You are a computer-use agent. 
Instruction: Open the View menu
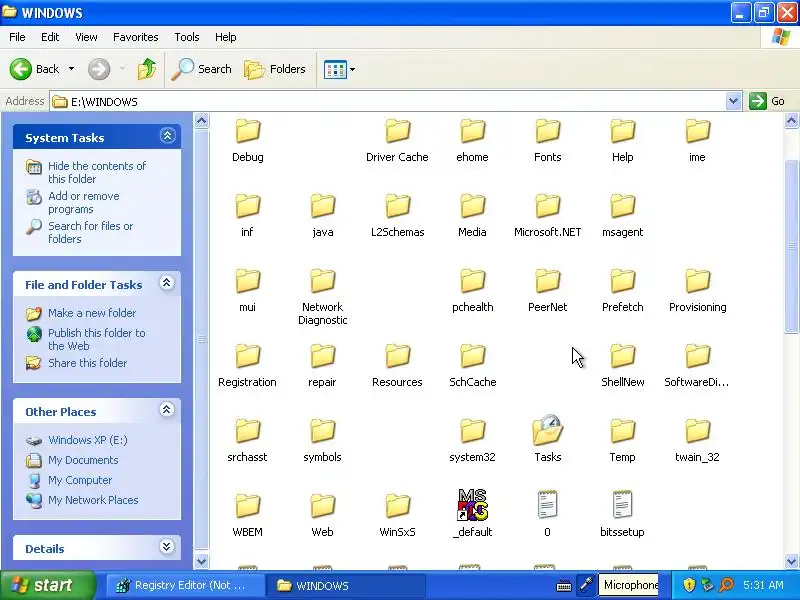pos(86,37)
